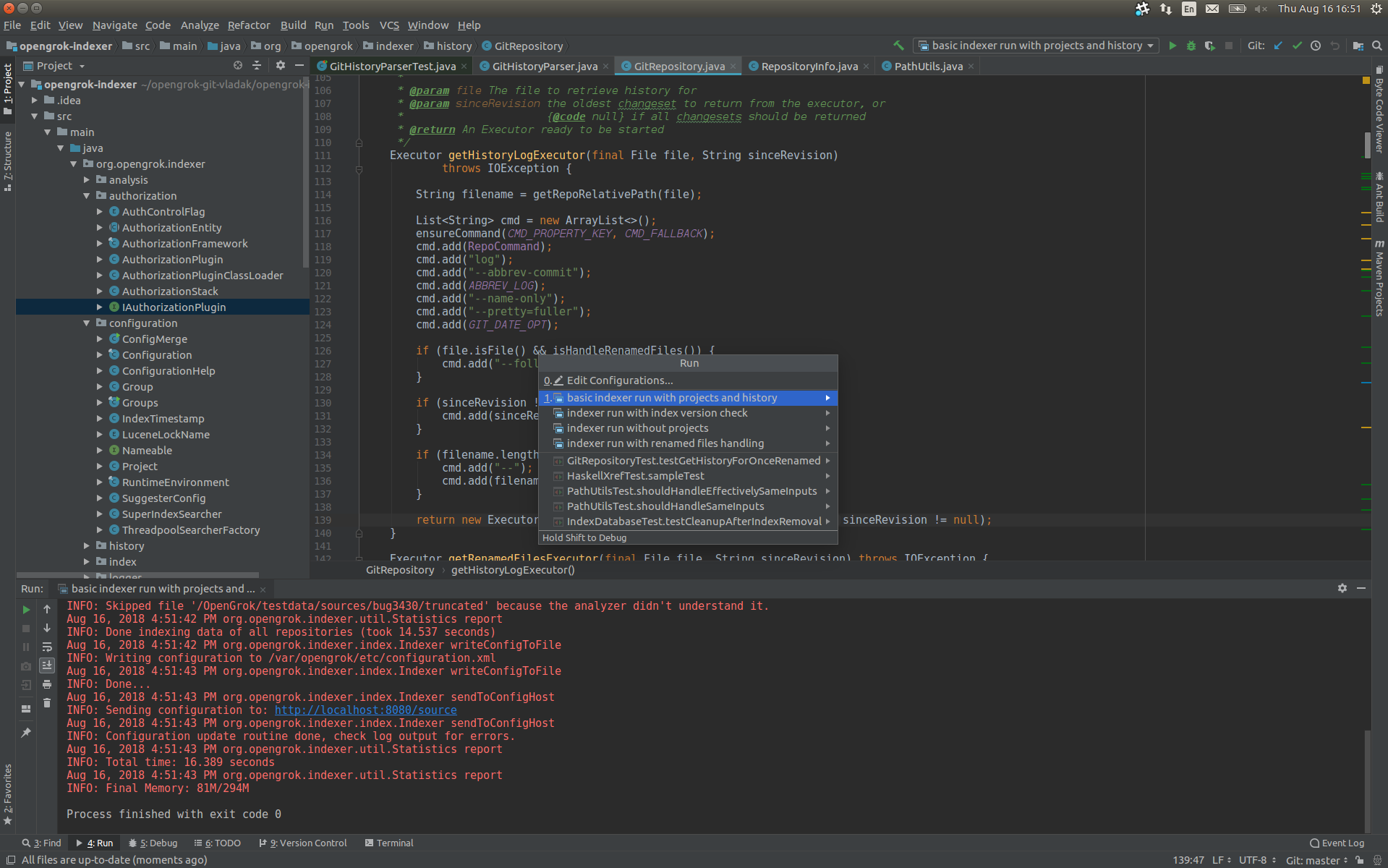Expand the history folder in project tree
This screenshot has width=1388, height=868.
point(87,546)
